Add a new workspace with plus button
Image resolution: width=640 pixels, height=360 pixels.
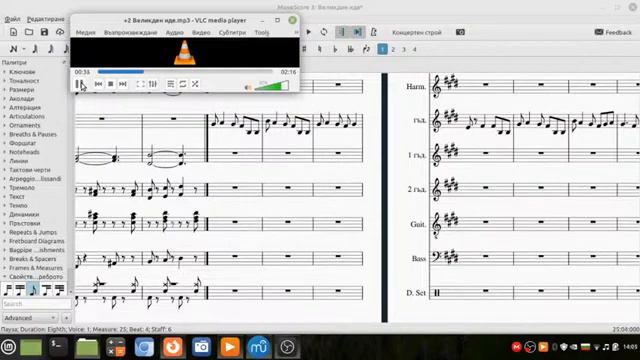click(66, 318)
